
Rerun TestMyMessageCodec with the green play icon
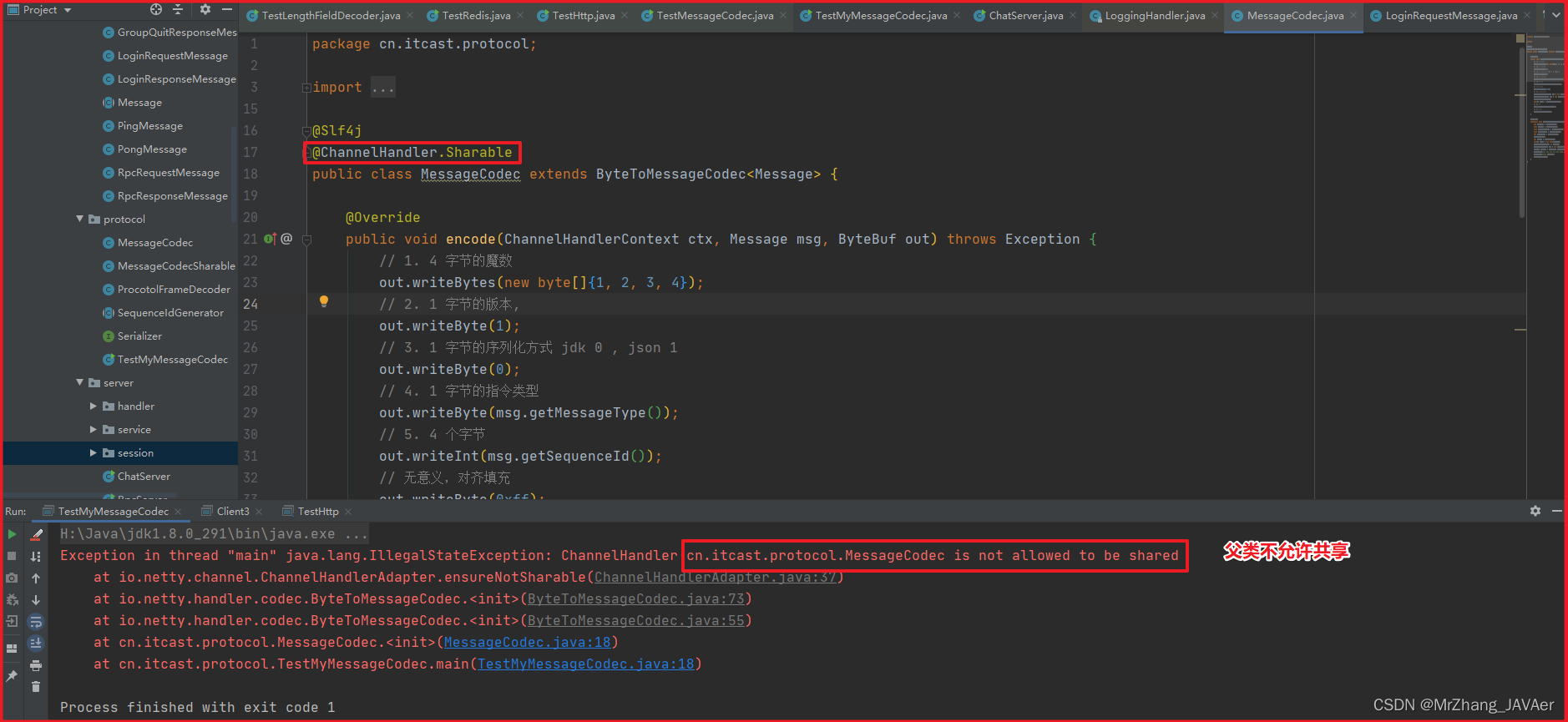coord(12,534)
